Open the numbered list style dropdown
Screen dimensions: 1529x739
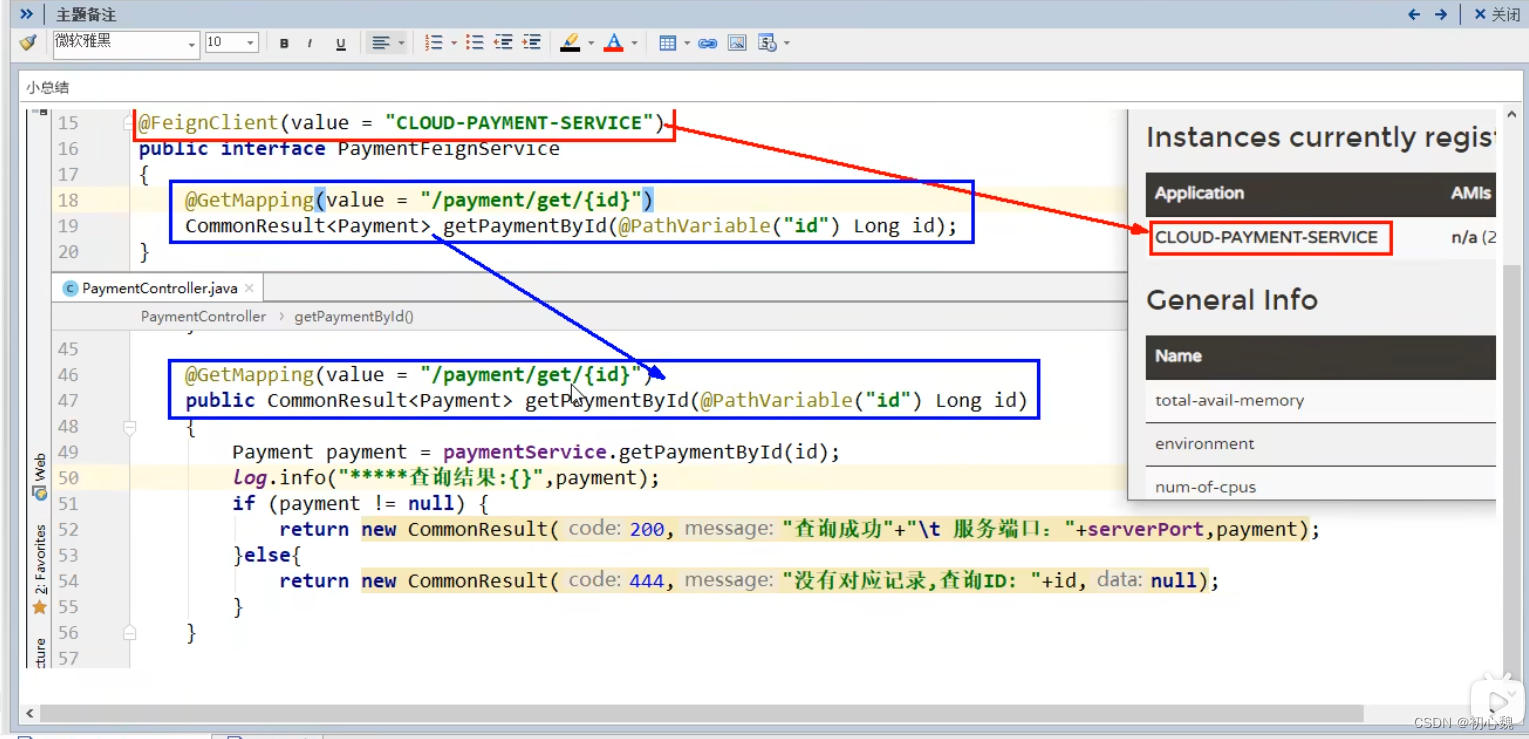pyautogui.click(x=454, y=43)
